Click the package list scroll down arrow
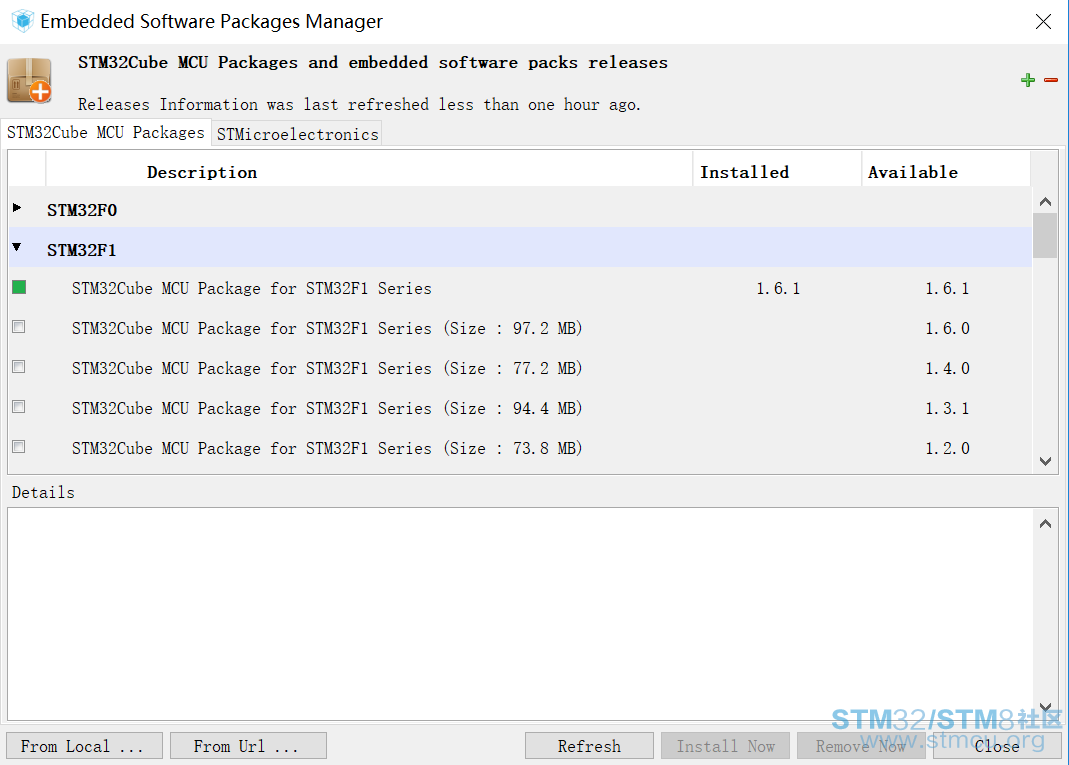Screen dimensions: 1069x765 (x=1045, y=462)
